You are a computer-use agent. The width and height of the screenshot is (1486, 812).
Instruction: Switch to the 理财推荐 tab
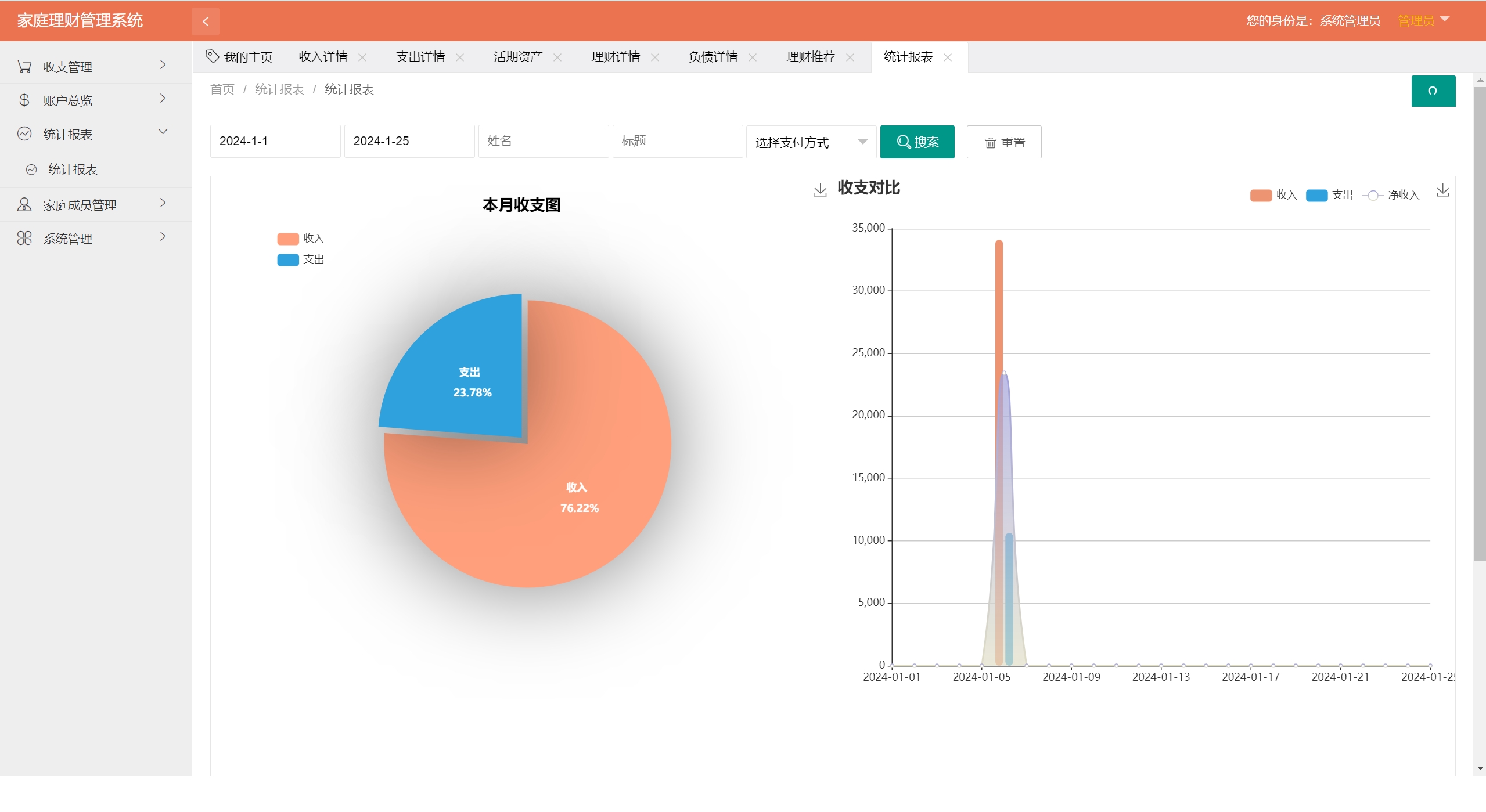coord(810,57)
